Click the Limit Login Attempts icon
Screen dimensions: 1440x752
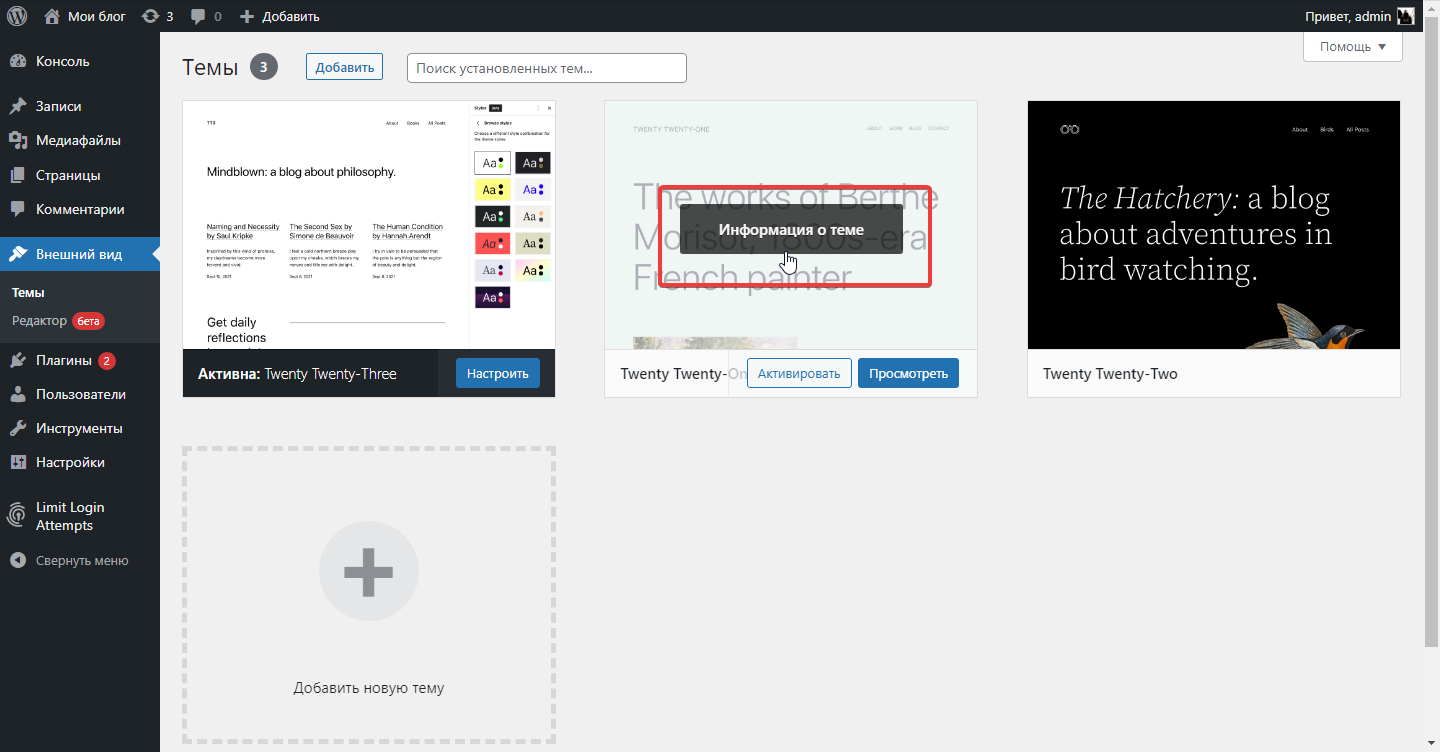18,516
